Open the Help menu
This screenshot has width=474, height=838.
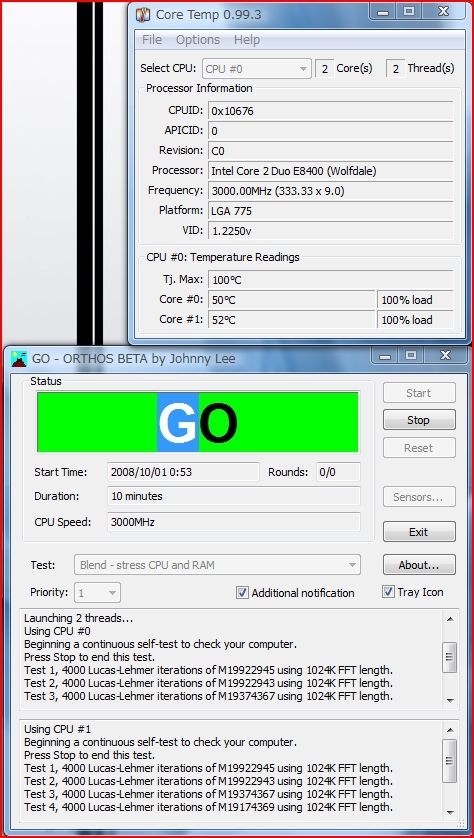coord(247,40)
